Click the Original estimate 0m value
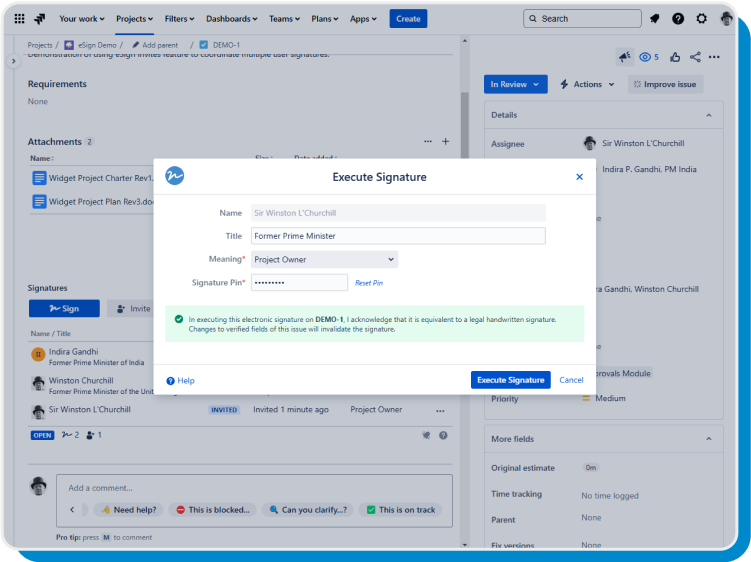Screen dimensions: 751x562 pyautogui.click(x=591, y=468)
